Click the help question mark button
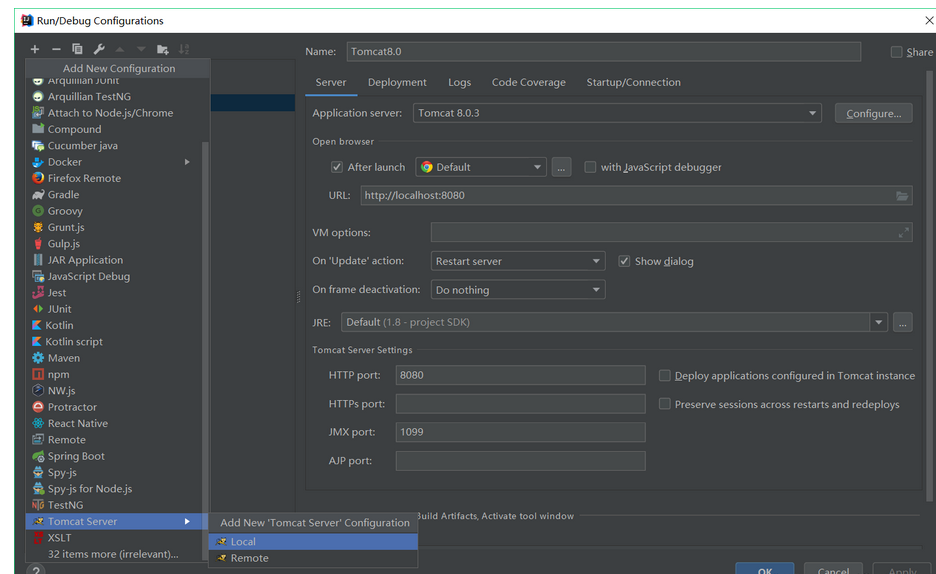The image size is (936, 574). tap(36, 570)
